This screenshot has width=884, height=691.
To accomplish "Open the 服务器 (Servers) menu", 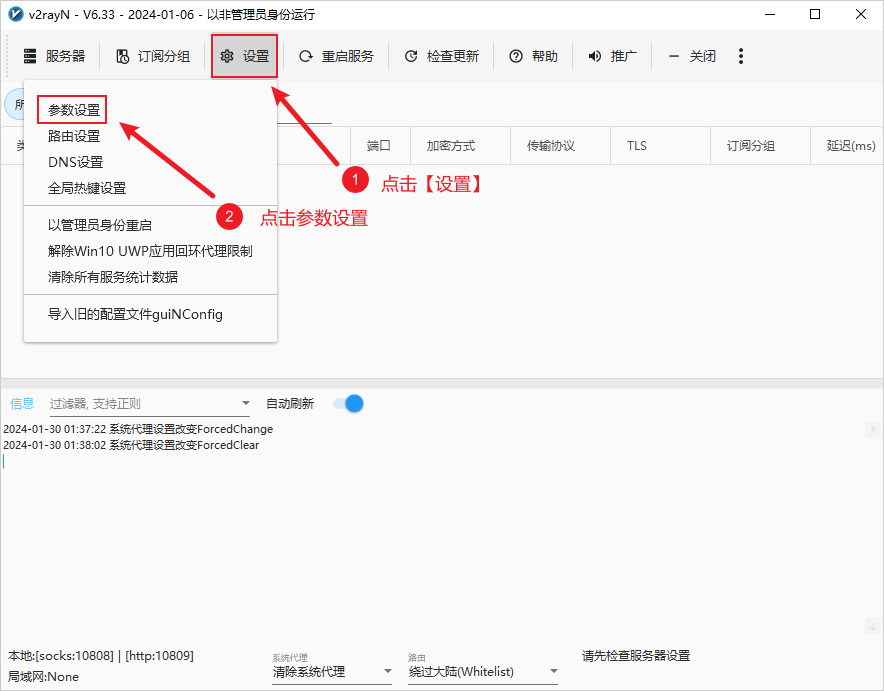I will 55,56.
